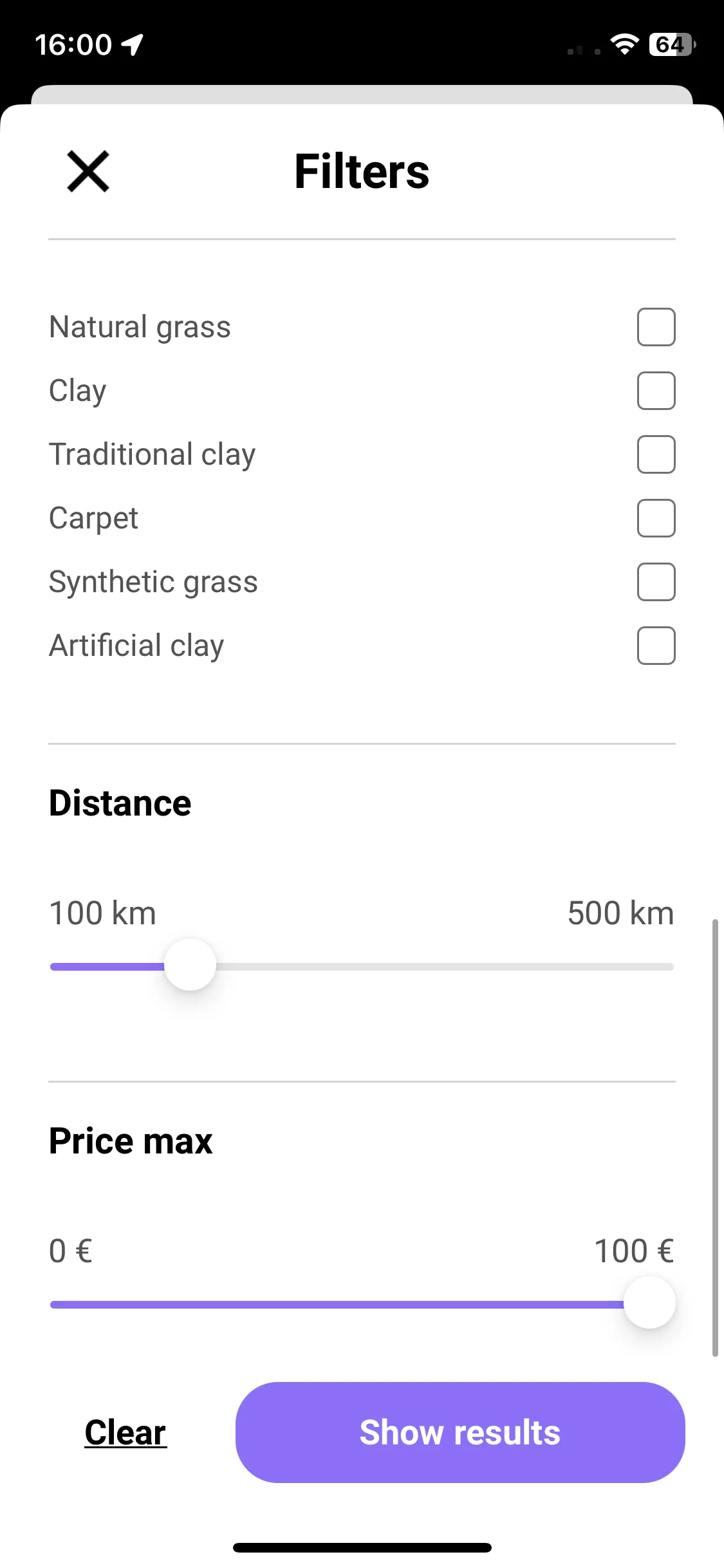The image size is (724, 1568).
Task: Tap the Show results button
Action: [x=460, y=1433]
